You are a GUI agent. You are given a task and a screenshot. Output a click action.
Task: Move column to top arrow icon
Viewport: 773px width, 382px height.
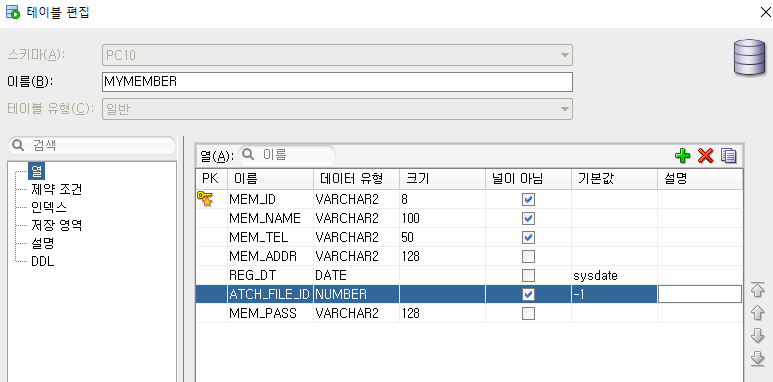point(757,290)
